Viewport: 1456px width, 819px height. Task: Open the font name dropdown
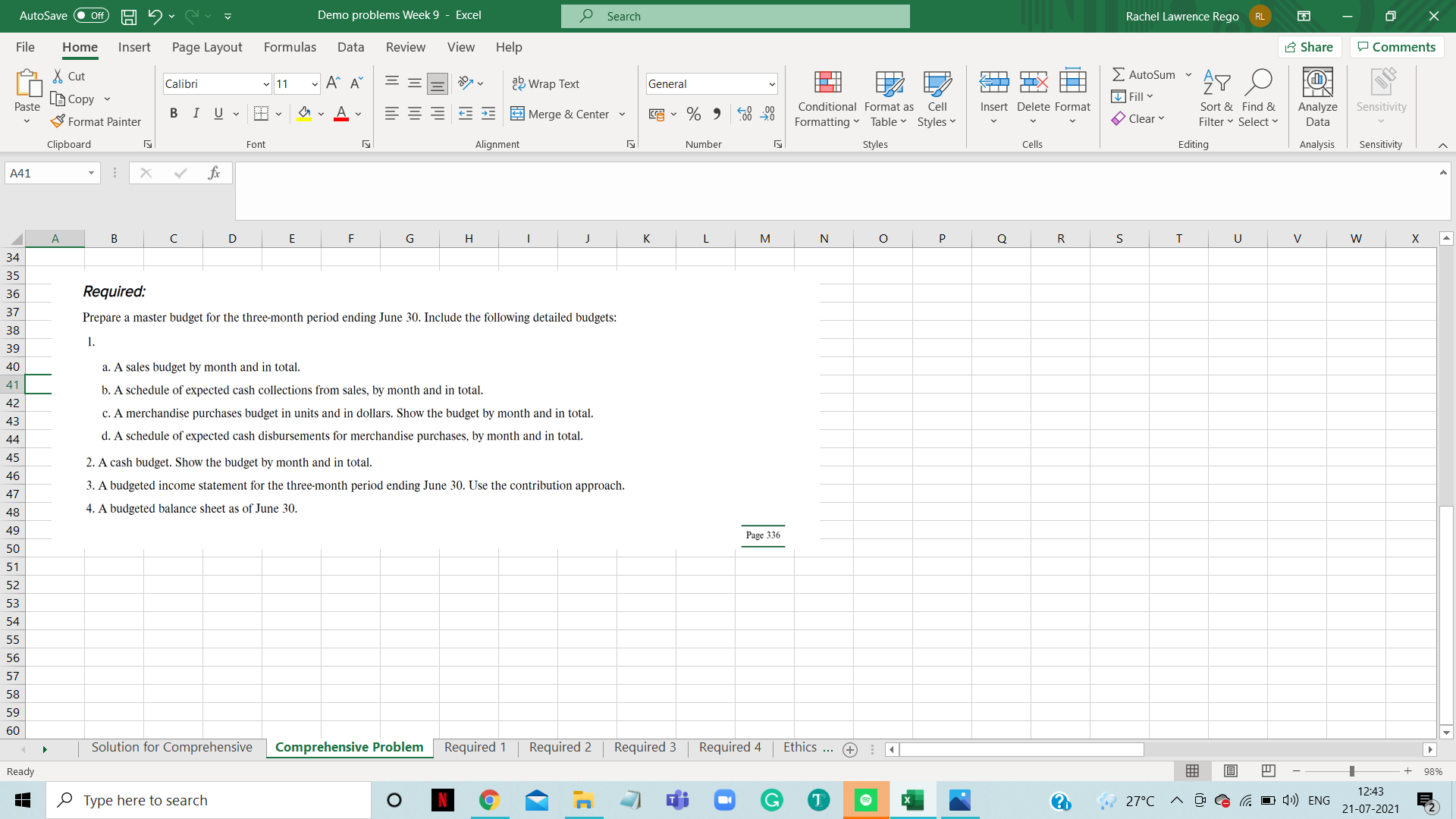tap(266, 84)
